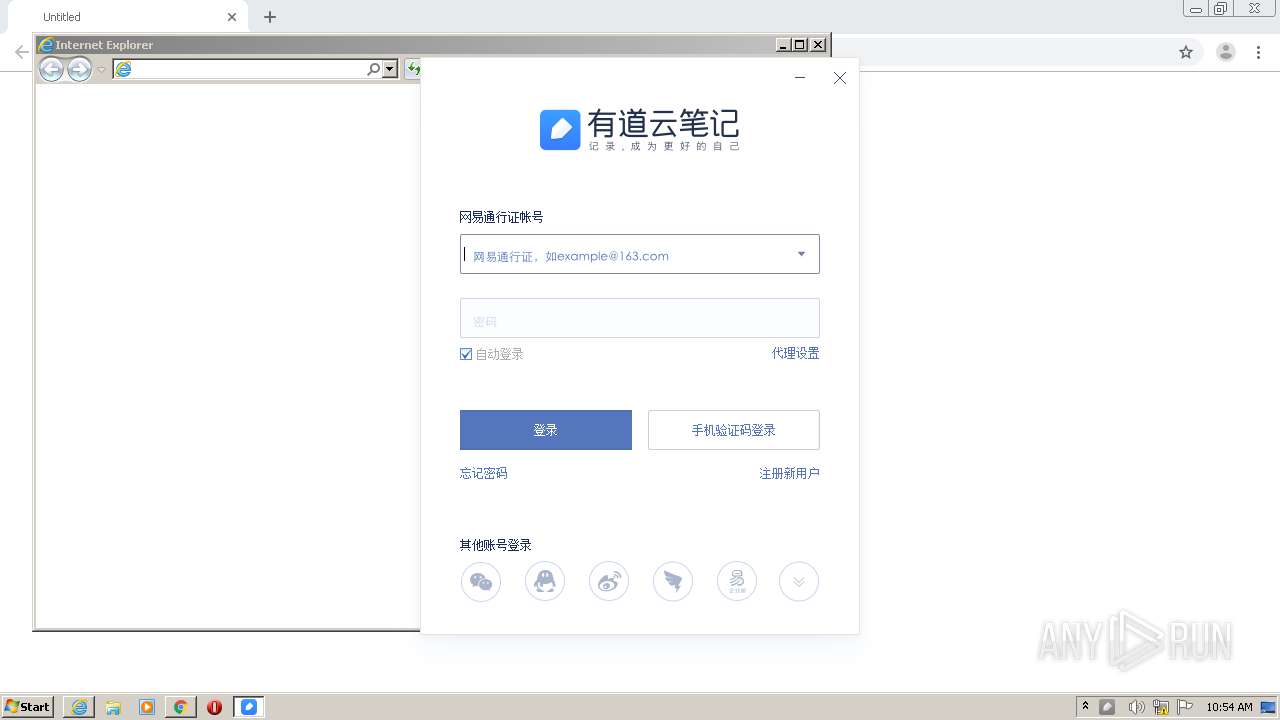Click the Youdao Note logo icon
The width and height of the screenshot is (1280, 720).
(x=560, y=130)
